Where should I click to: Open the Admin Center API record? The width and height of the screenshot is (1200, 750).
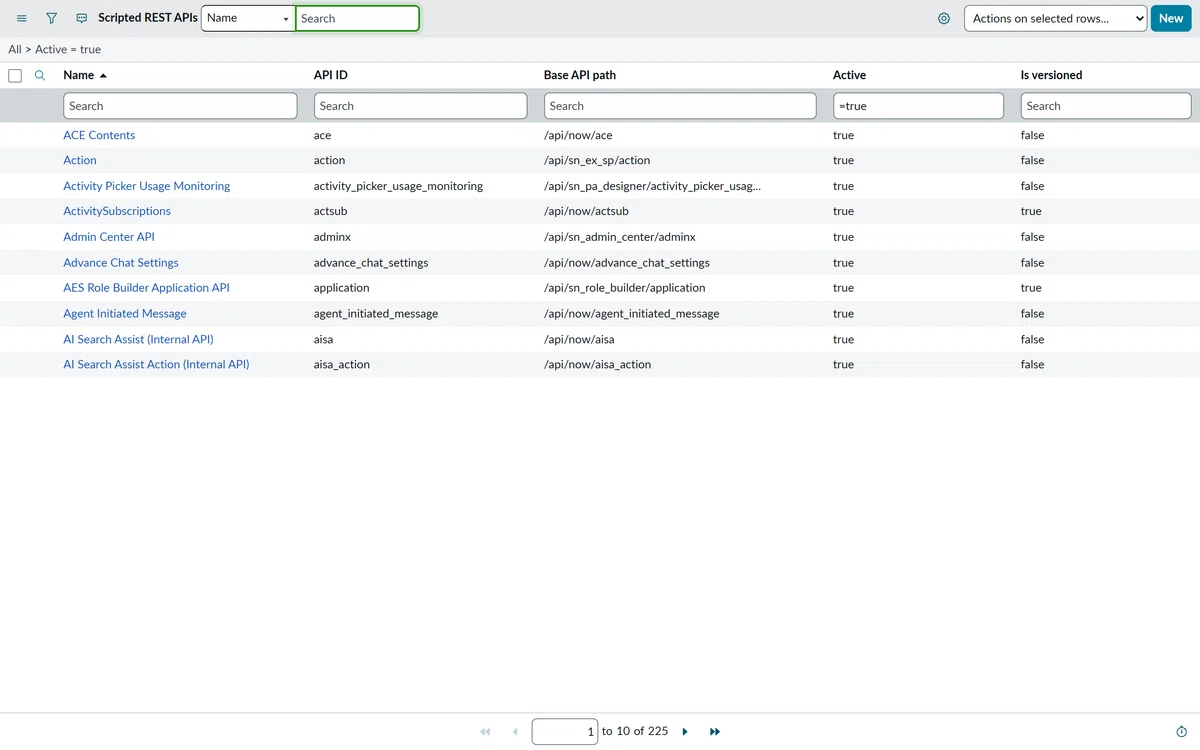click(x=109, y=237)
